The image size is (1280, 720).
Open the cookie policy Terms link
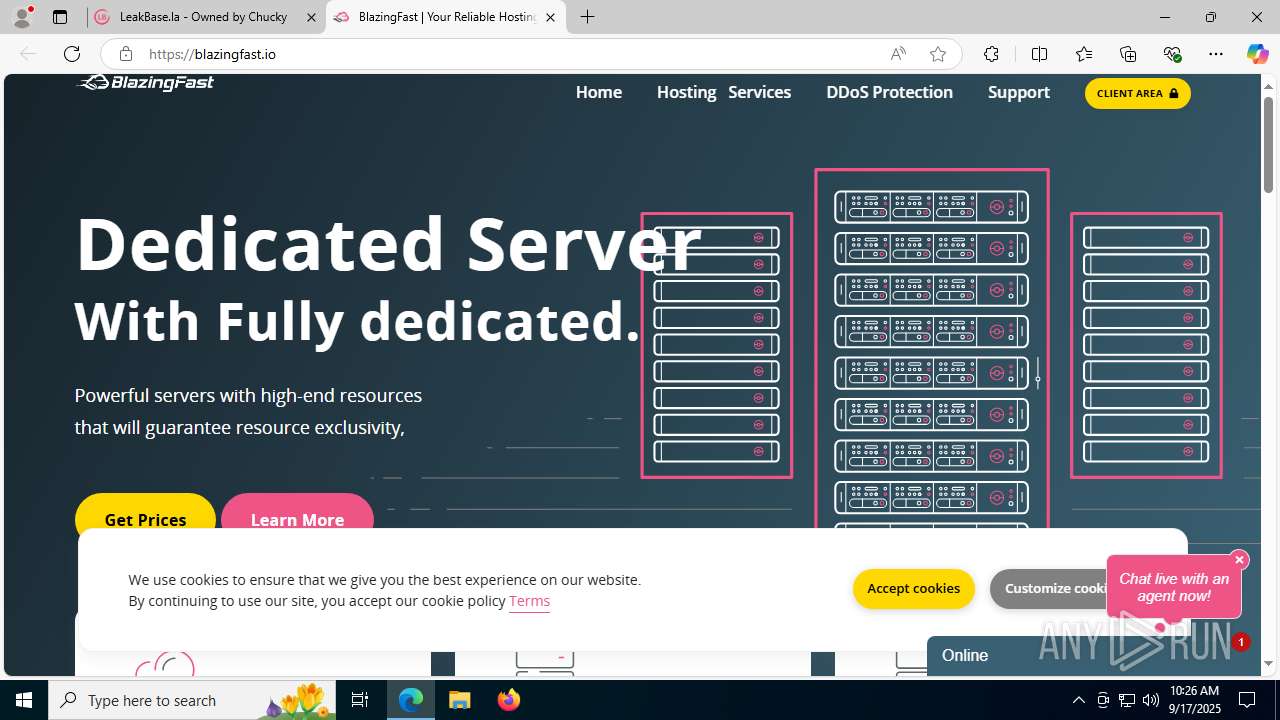point(529,601)
